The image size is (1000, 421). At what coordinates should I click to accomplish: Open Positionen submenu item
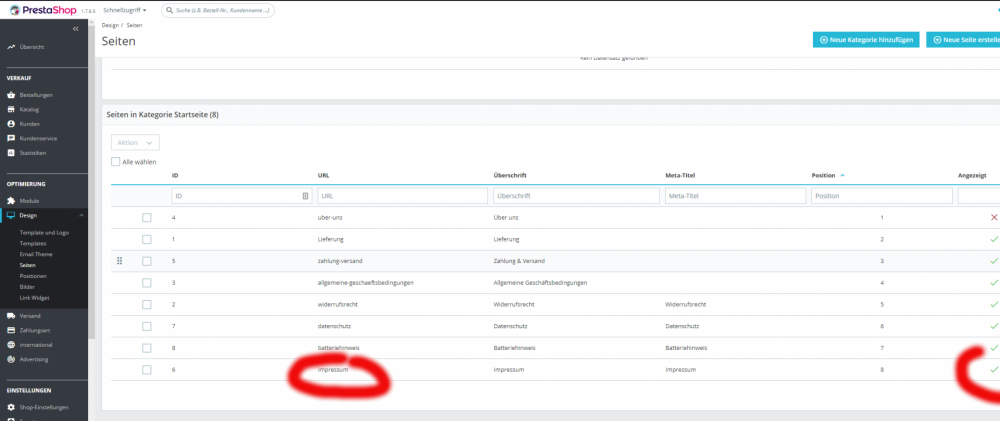tap(33, 276)
